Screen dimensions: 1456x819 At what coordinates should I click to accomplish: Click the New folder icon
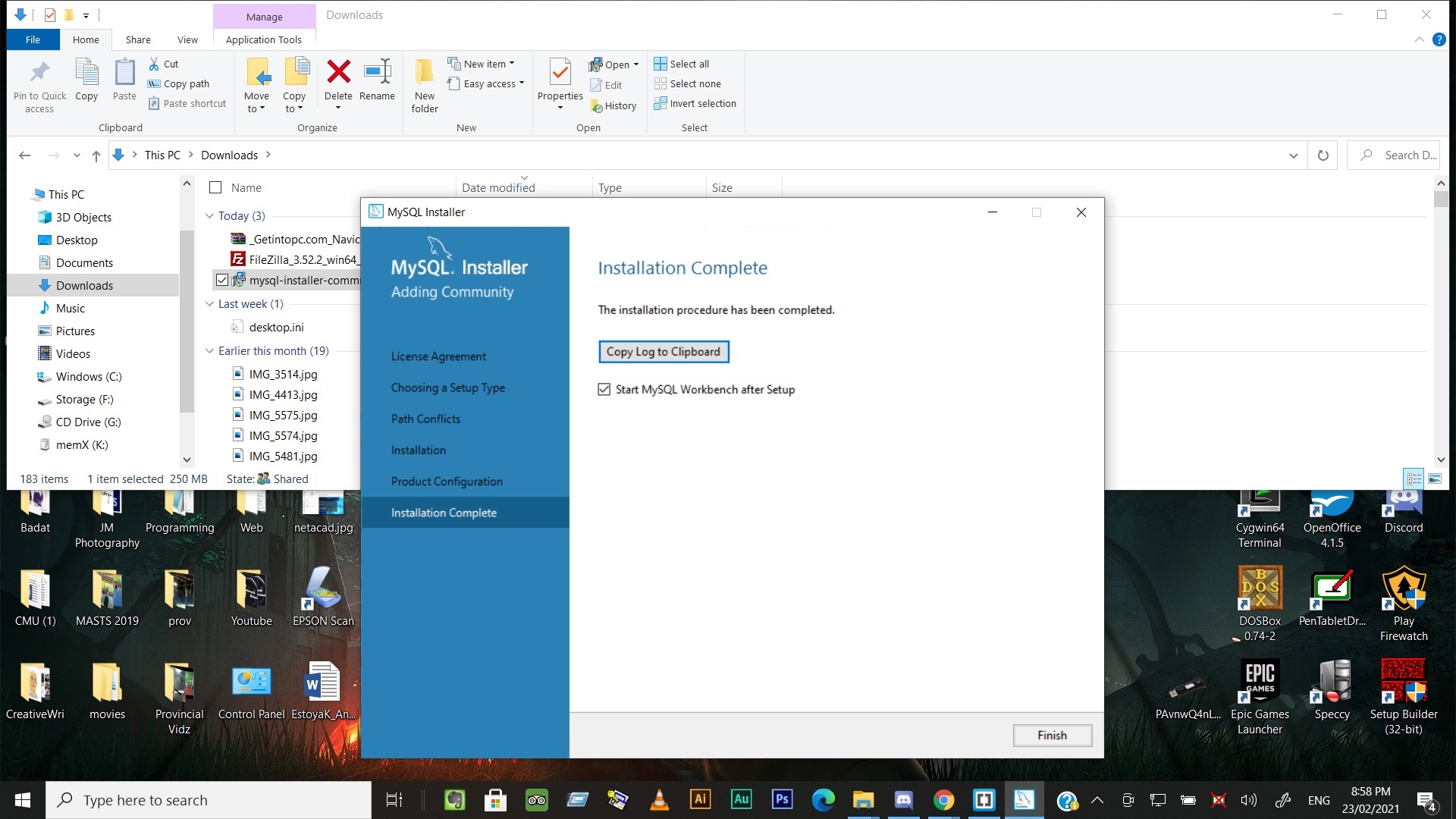coord(425,73)
